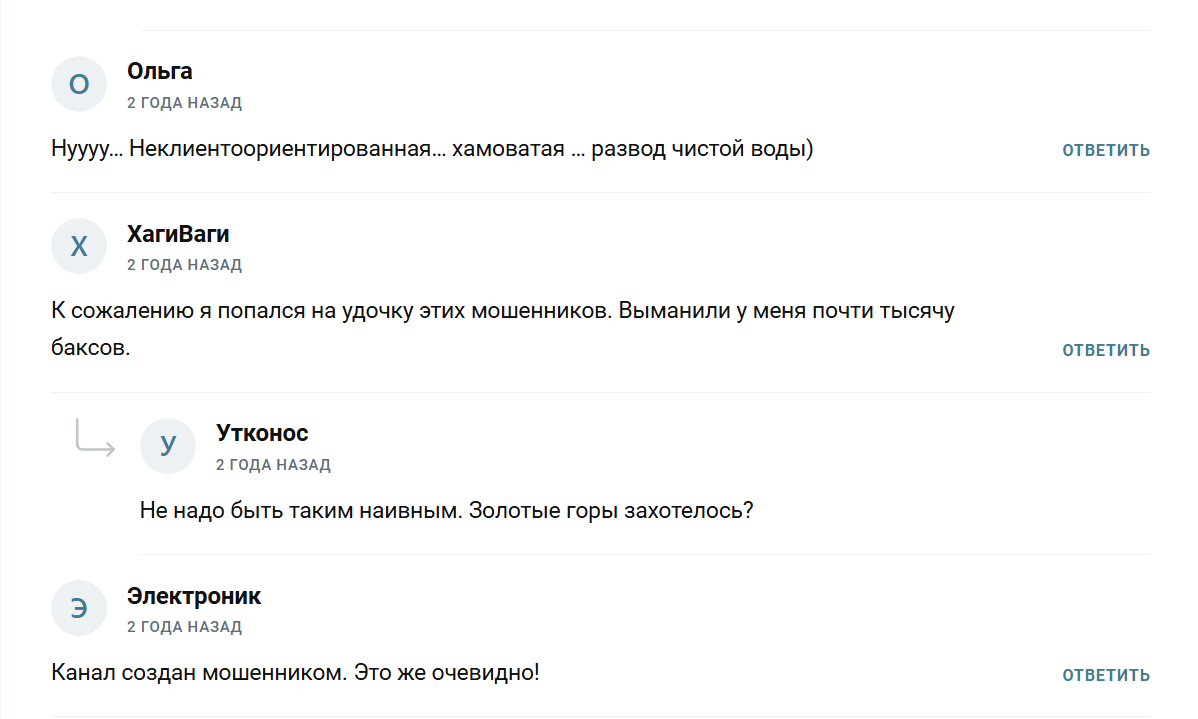Click the timestamp under ХагиВаги's name

pyautogui.click(x=184, y=265)
